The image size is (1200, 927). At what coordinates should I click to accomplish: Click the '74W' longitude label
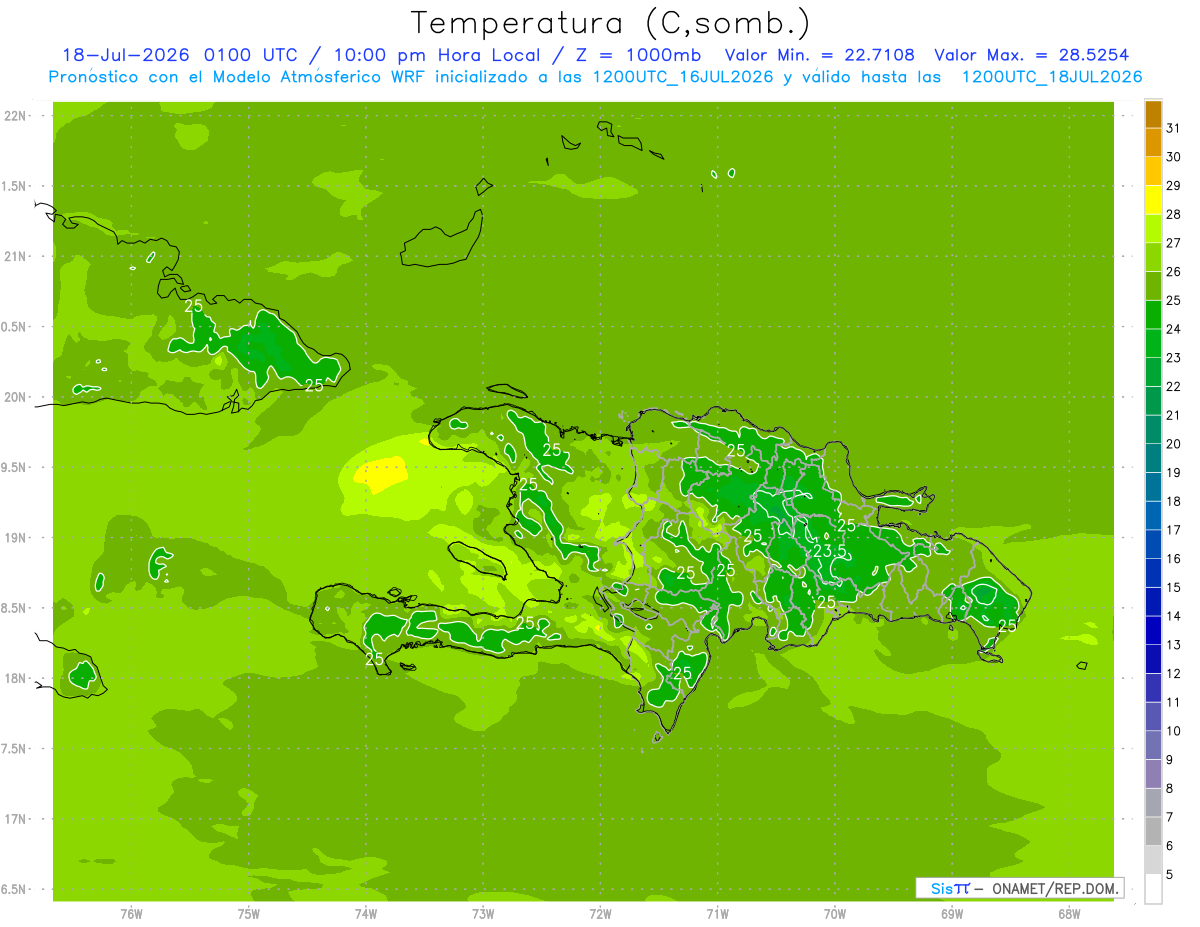[366, 914]
